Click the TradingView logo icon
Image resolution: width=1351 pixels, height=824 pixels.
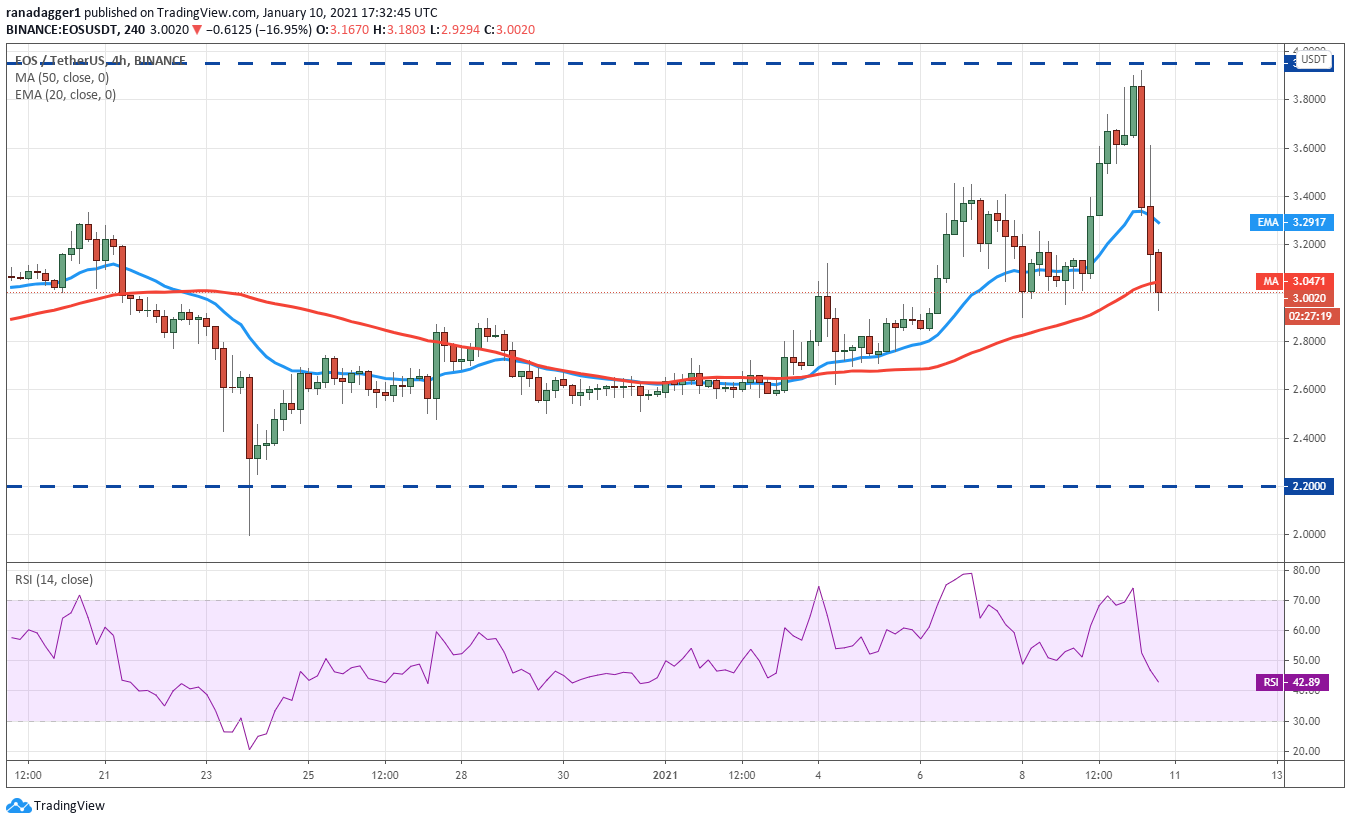click(18, 806)
